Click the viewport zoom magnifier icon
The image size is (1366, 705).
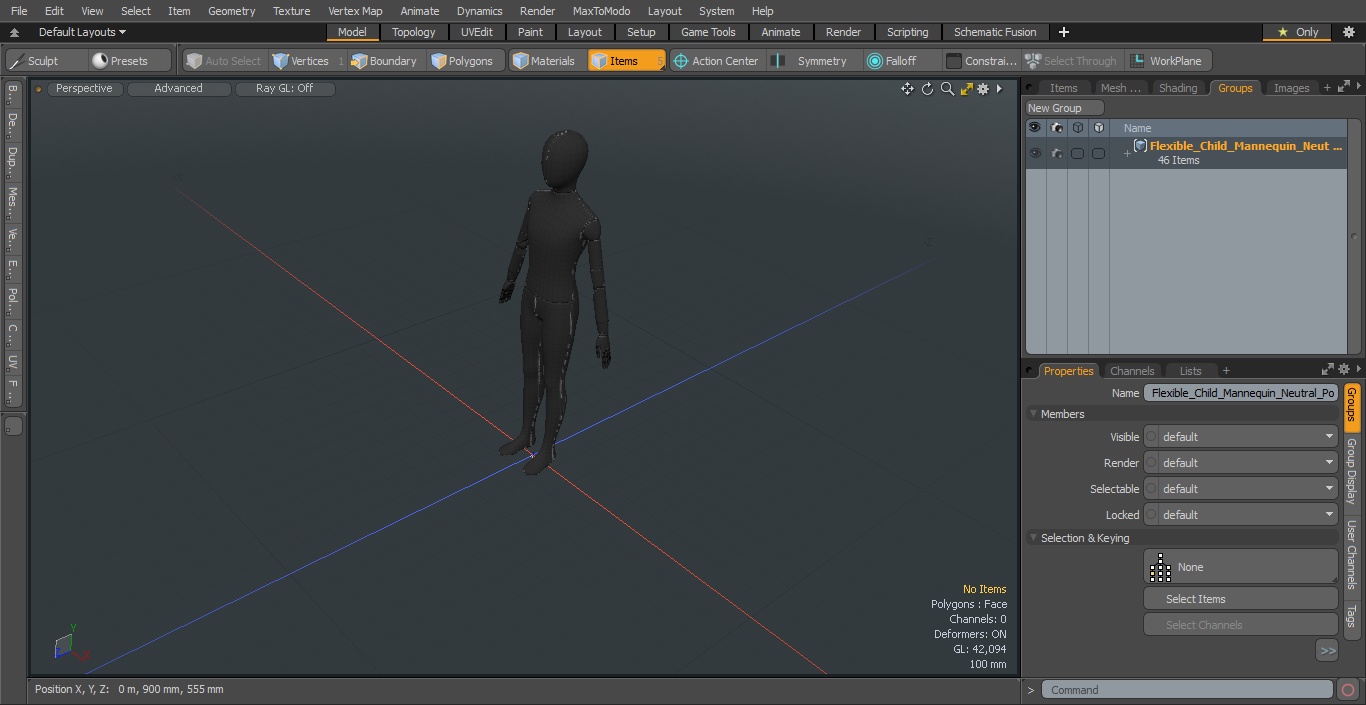947,89
